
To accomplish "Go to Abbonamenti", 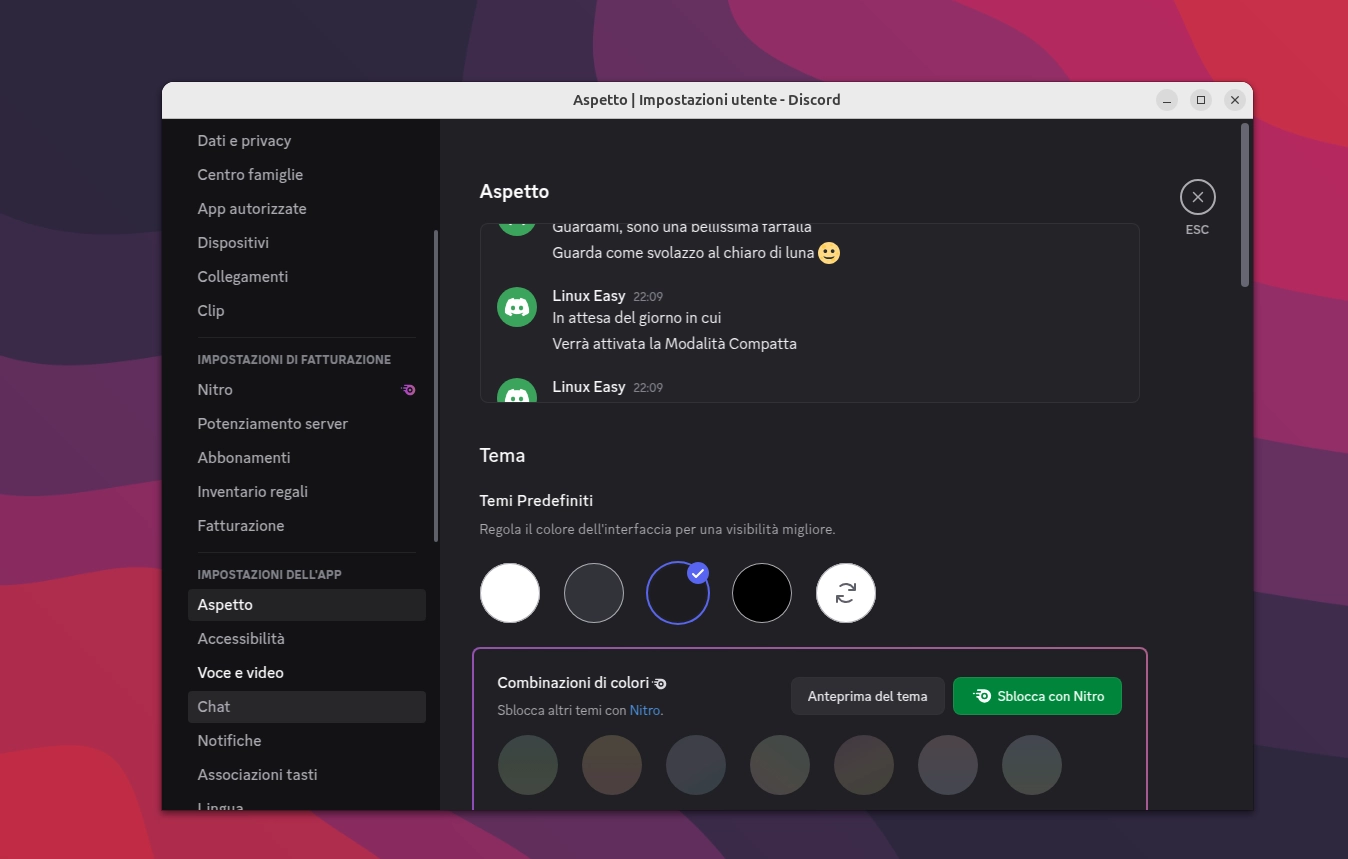I will pyautogui.click(x=307, y=458).
